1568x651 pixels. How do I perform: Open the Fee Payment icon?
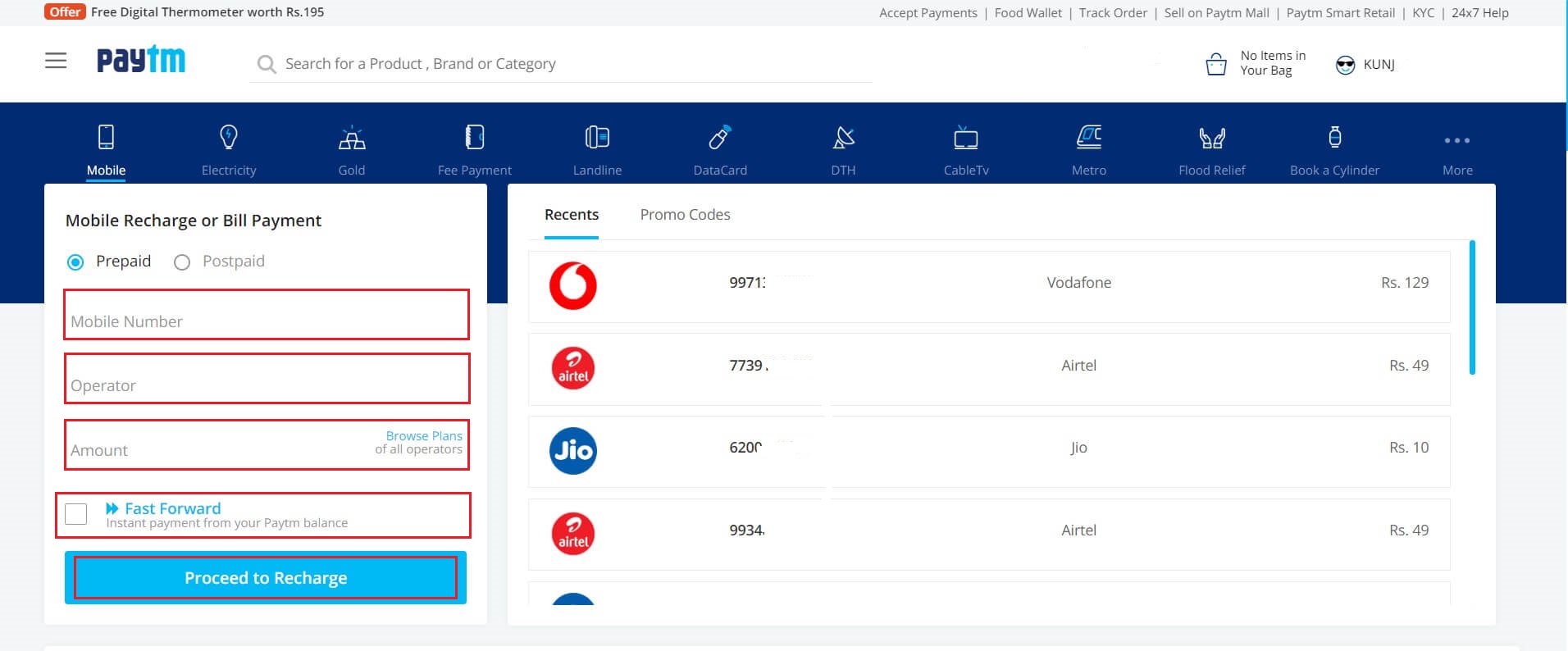[475, 137]
